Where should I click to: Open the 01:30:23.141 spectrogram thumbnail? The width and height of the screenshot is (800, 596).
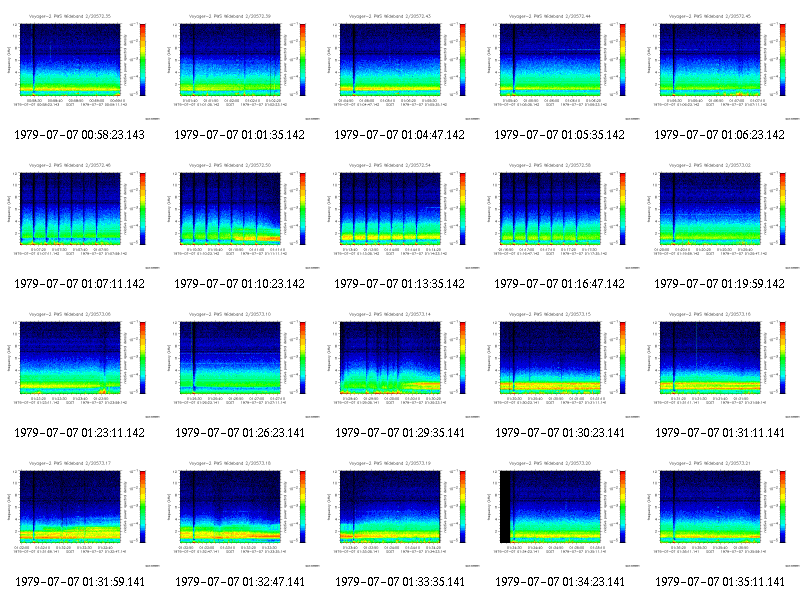point(560,363)
